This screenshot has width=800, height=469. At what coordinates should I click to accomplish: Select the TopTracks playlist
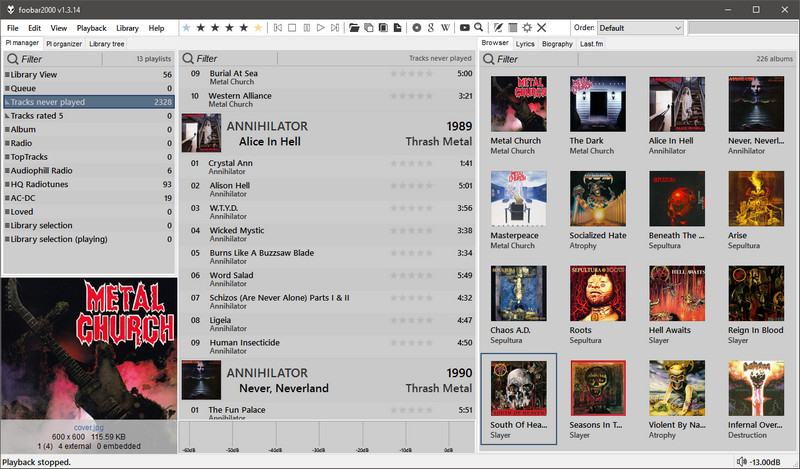tap(89, 157)
